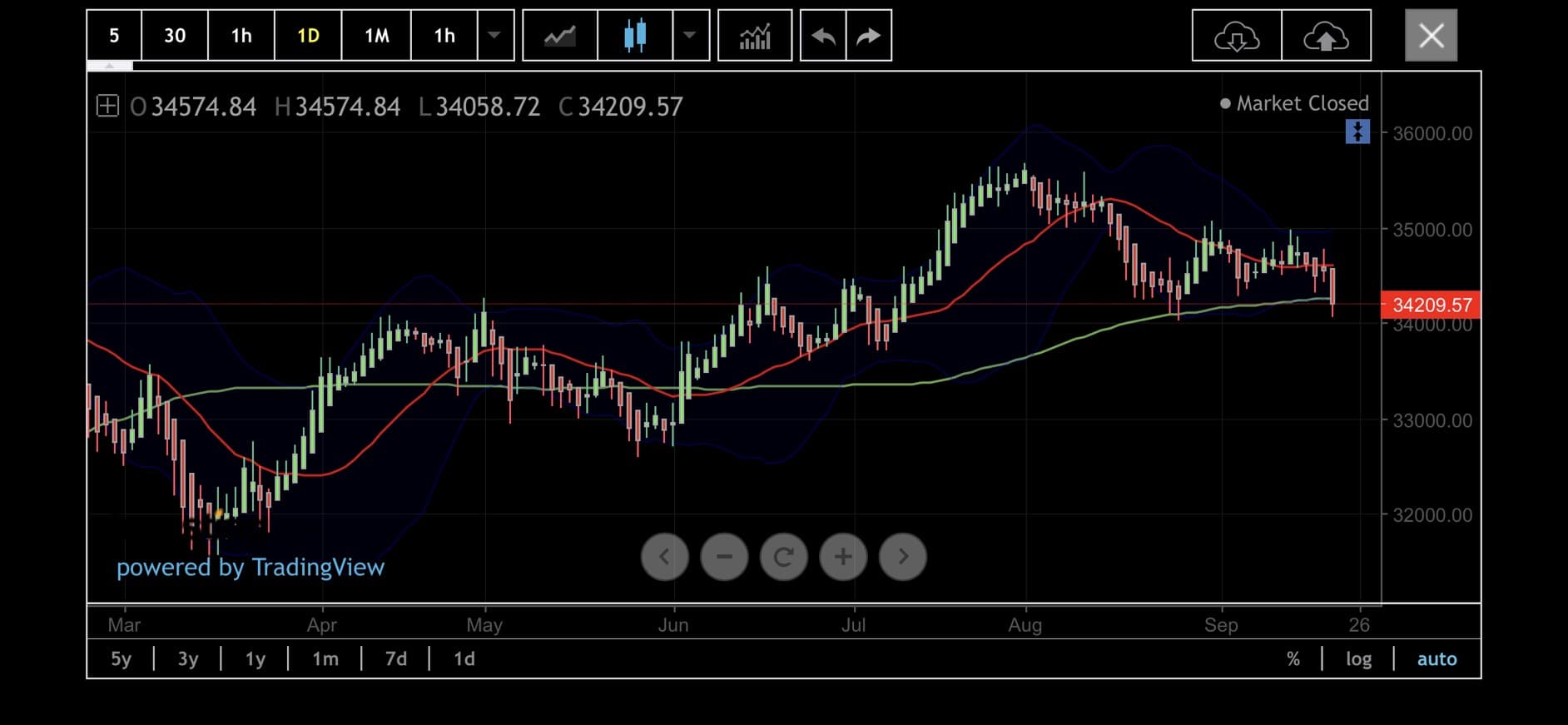Expand the legend plus box beside OHLC
This screenshot has height=725, width=1568.
(x=107, y=106)
